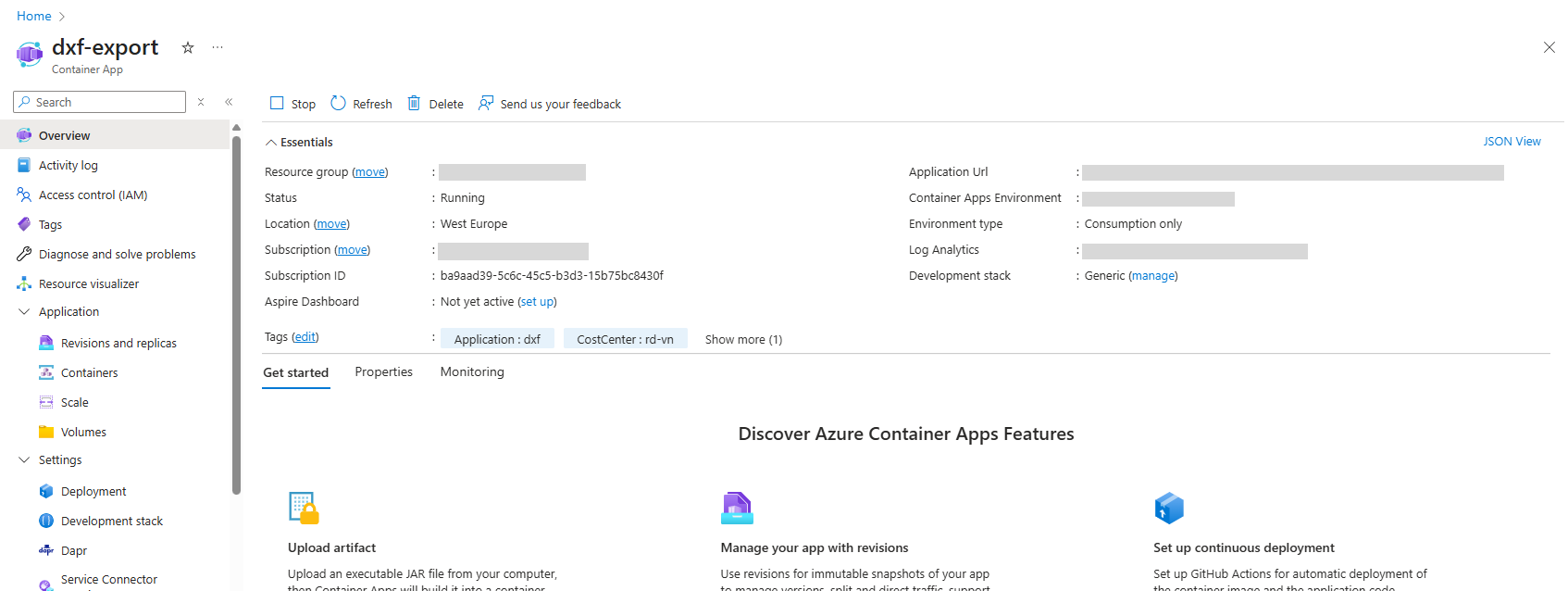Open Revisions and replicas in sidebar

point(118,343)
